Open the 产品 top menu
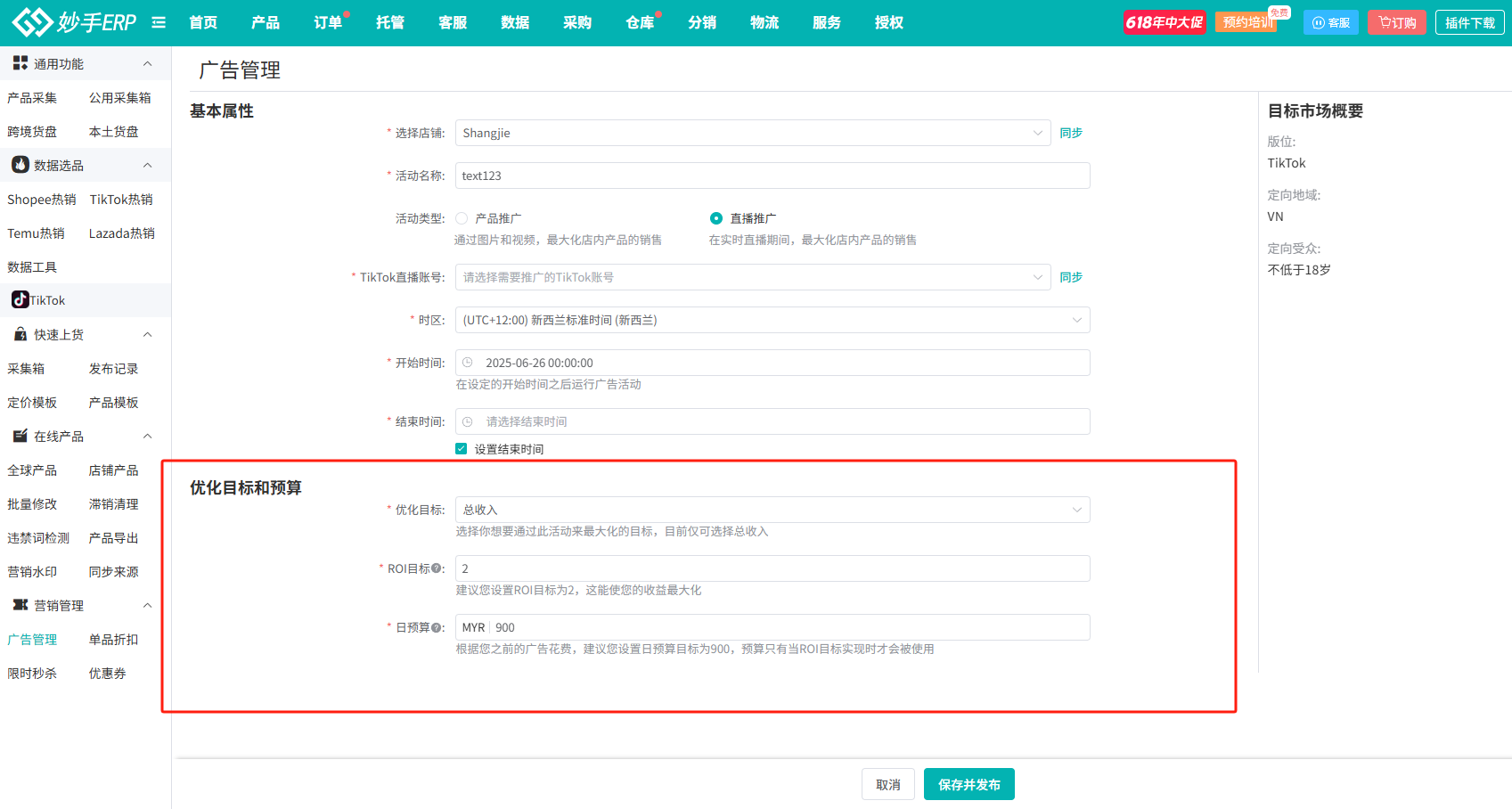Viewport: 1512px width, 809px height. [266, 22]
